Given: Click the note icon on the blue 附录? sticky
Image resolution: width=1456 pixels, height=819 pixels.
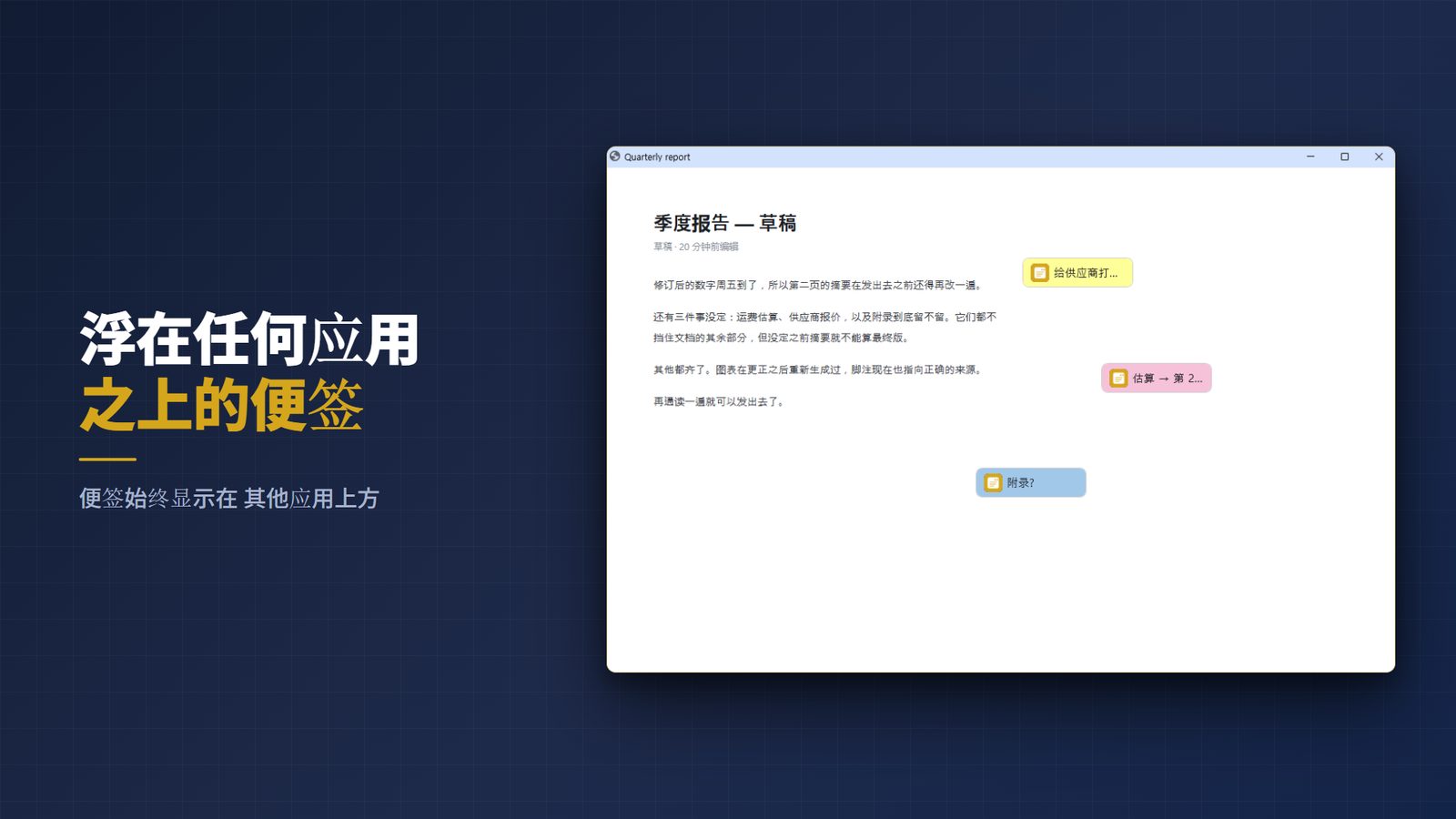Looking at the screenshot, I should coord(993,483).
